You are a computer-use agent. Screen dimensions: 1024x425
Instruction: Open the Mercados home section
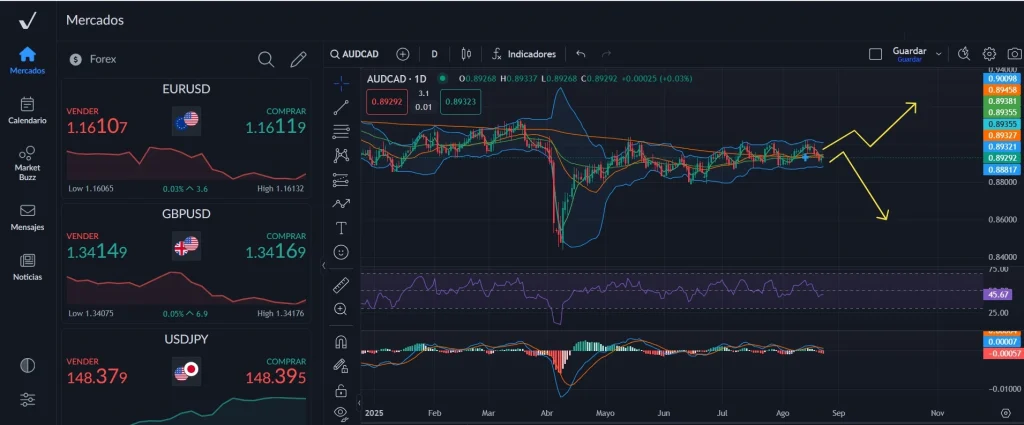27,60
